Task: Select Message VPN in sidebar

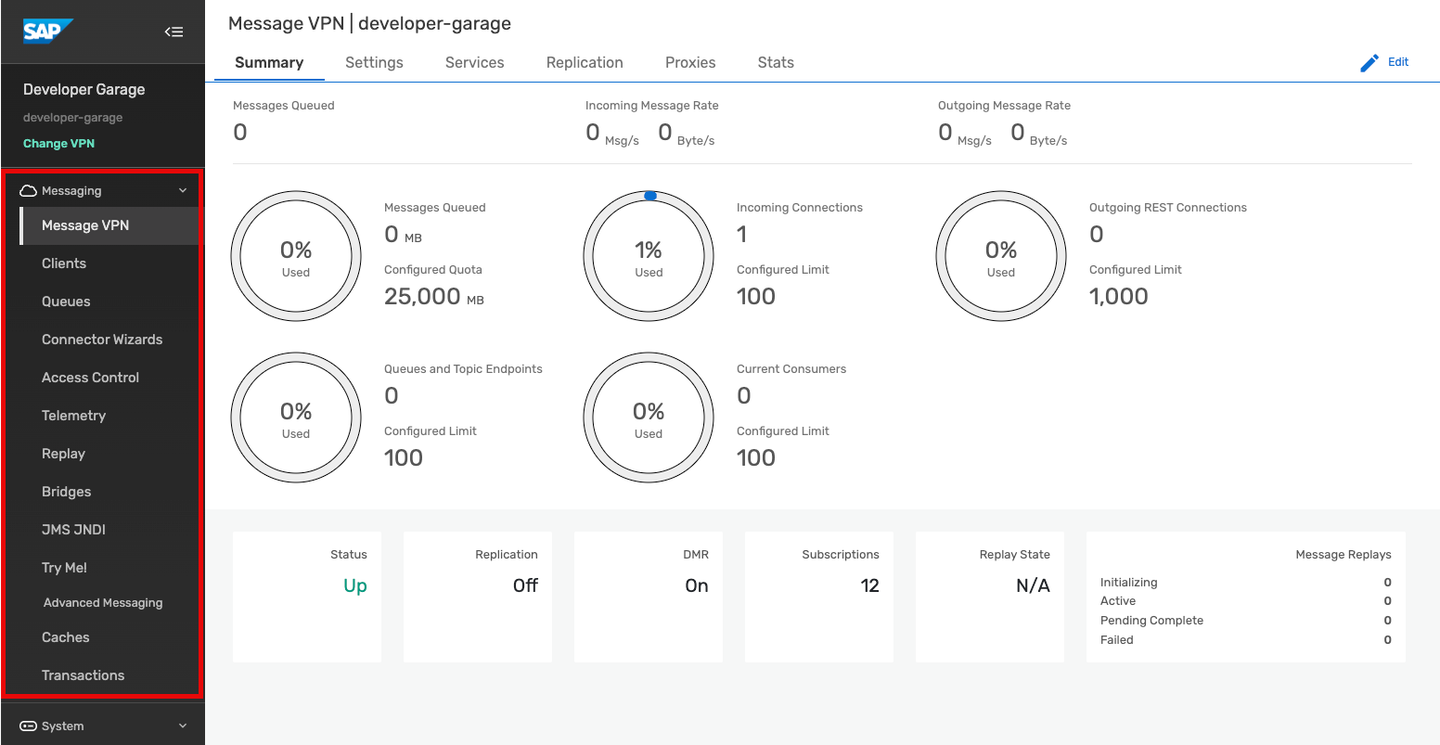Action: click(x=110, y=225)
